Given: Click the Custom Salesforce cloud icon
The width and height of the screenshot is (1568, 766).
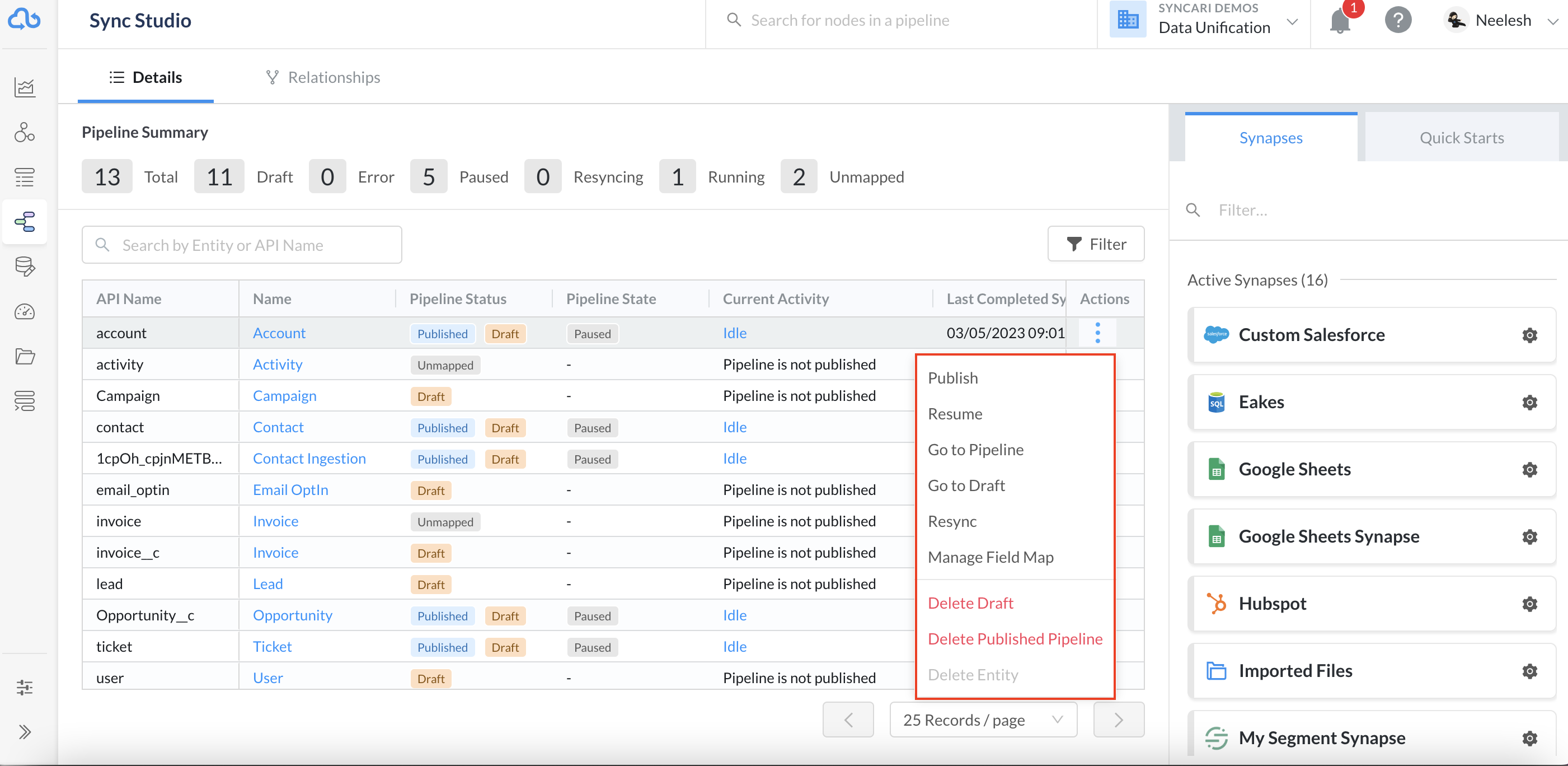Looking at the screenshot, I should tap(1216, 334).
